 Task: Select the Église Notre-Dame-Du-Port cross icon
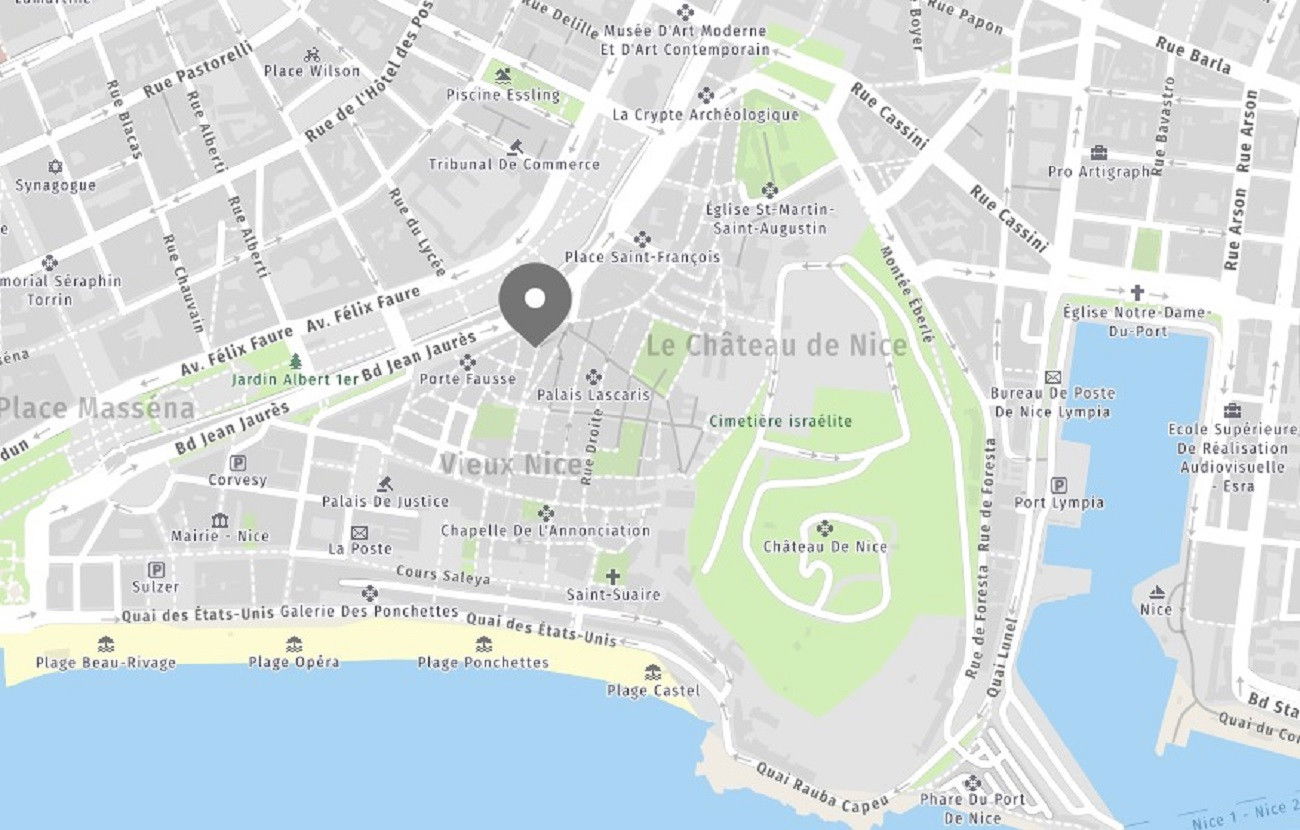(1136, 293)
